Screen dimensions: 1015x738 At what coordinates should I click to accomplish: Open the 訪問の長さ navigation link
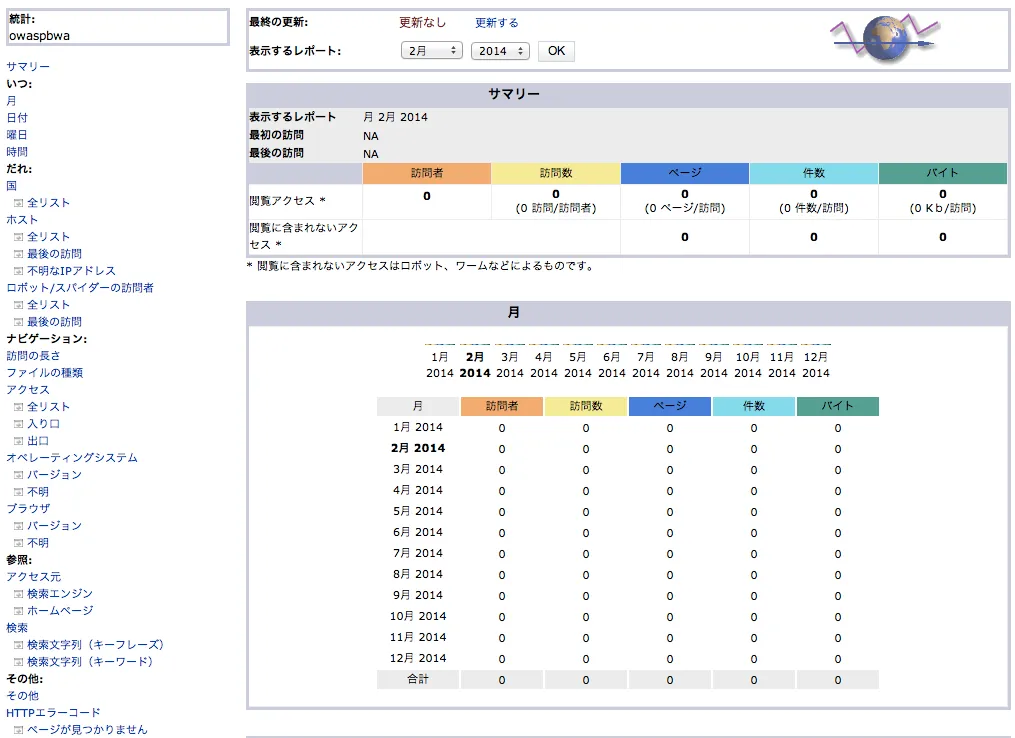35,355
